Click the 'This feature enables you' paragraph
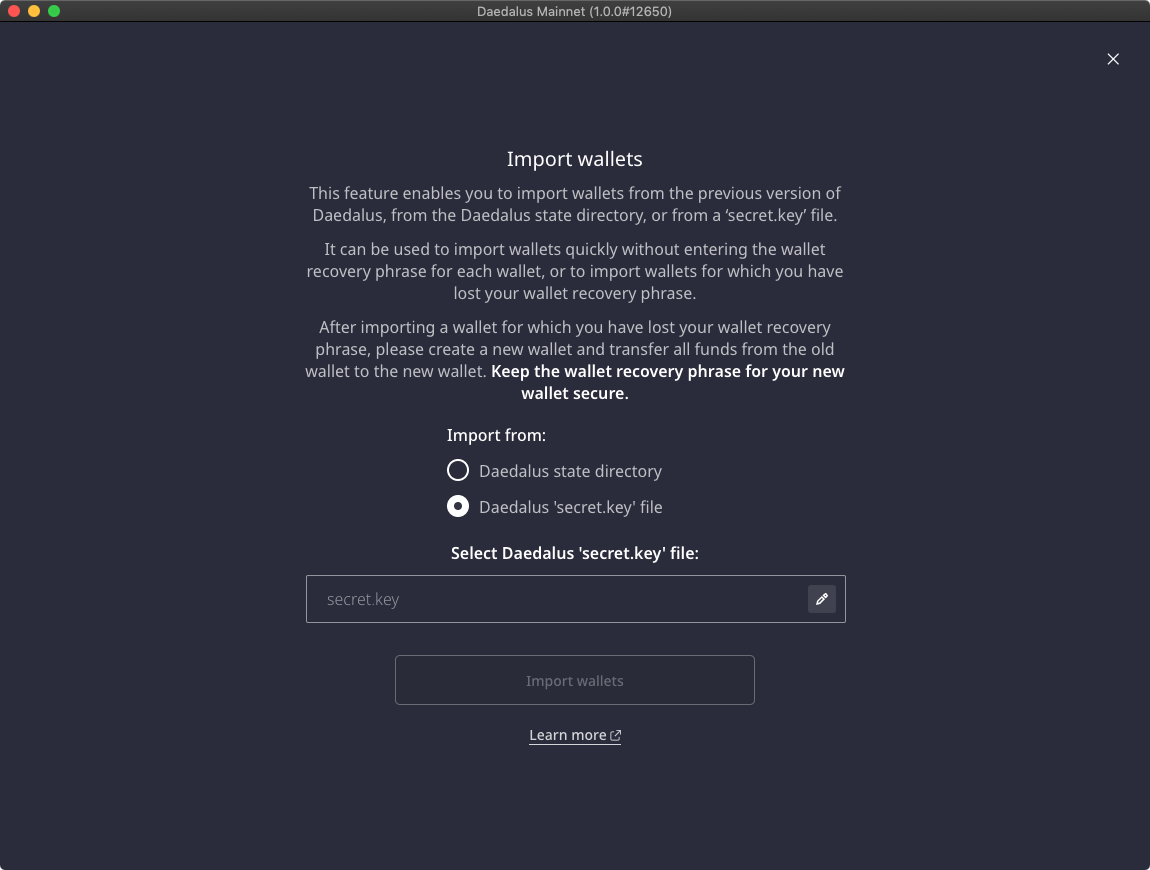The width and height of the screenshot is (1150, 870). 575,204
